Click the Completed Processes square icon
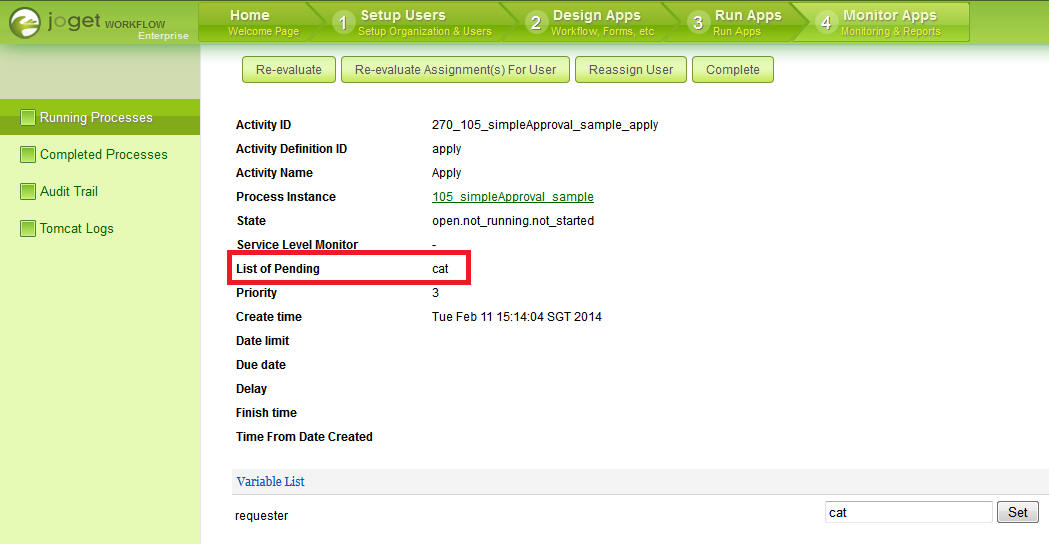1049x544 pixels. click(x=27, y=155)
